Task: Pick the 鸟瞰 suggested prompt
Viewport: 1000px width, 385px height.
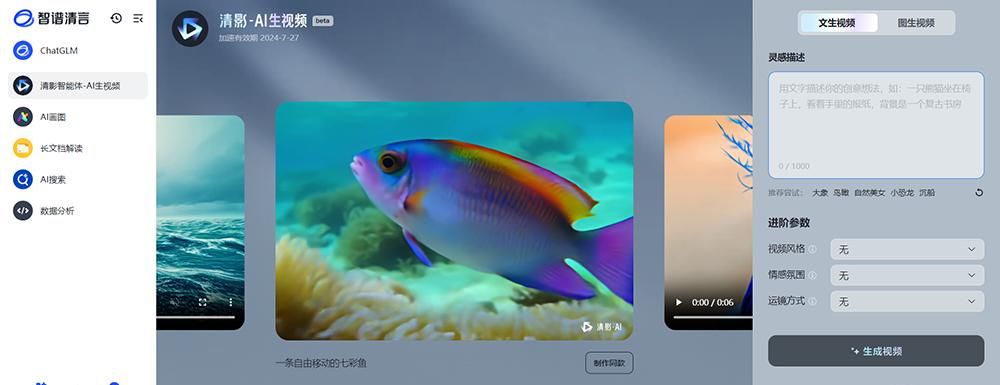Action: tap(841, 192)
